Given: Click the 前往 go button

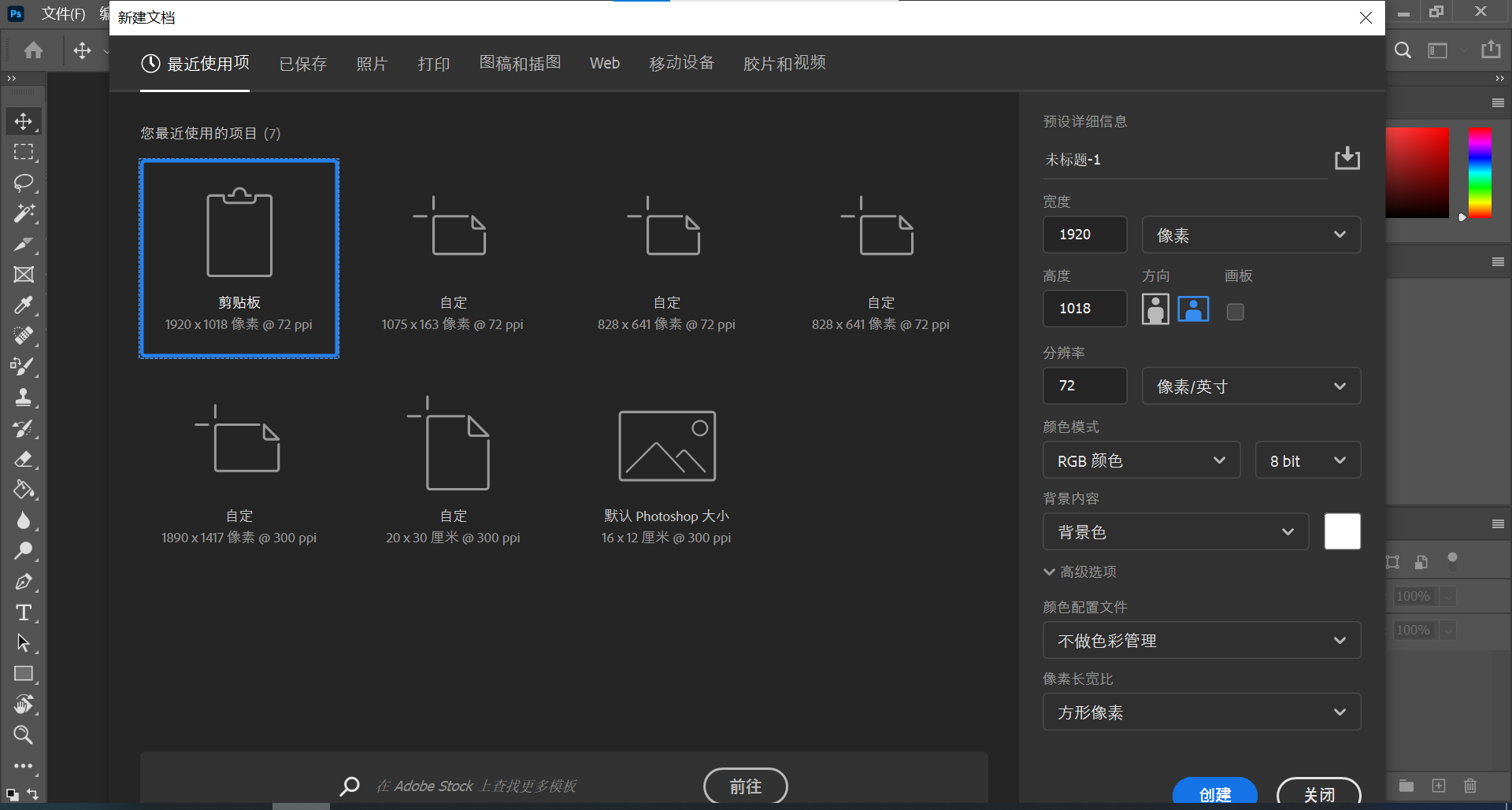Looking at the screenshot, I should (x=745, y=786).
